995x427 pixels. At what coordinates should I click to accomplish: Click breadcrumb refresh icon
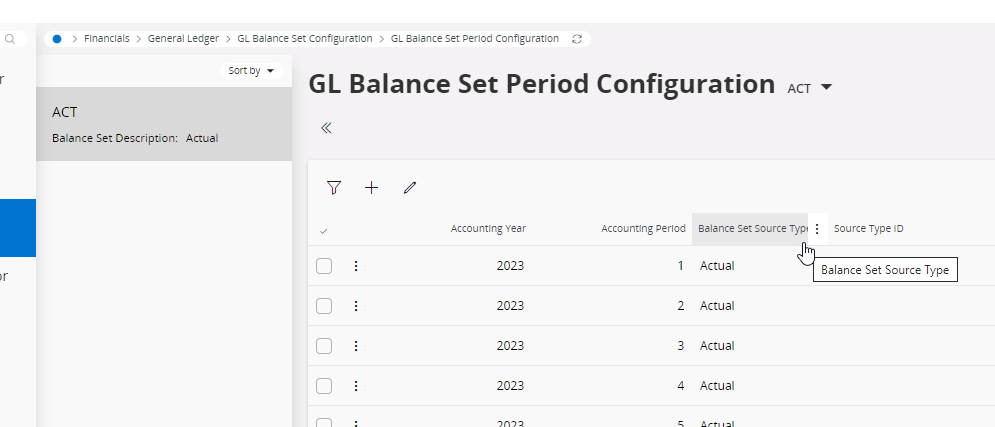[x=576, y=39]
